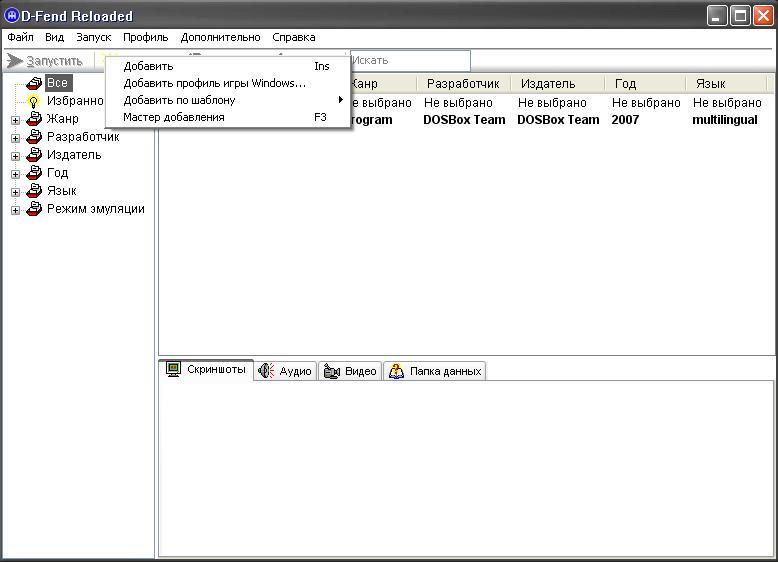
Task: Select Избранное in the tree
Action: point(75,101)
